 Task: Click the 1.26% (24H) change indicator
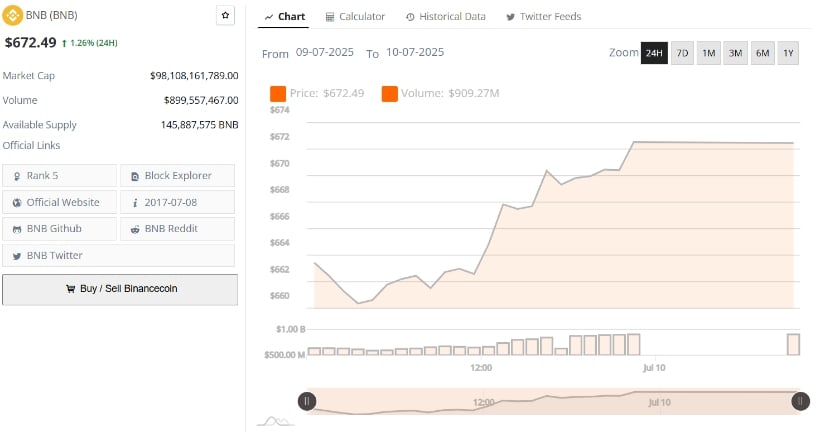coord(89,43)
